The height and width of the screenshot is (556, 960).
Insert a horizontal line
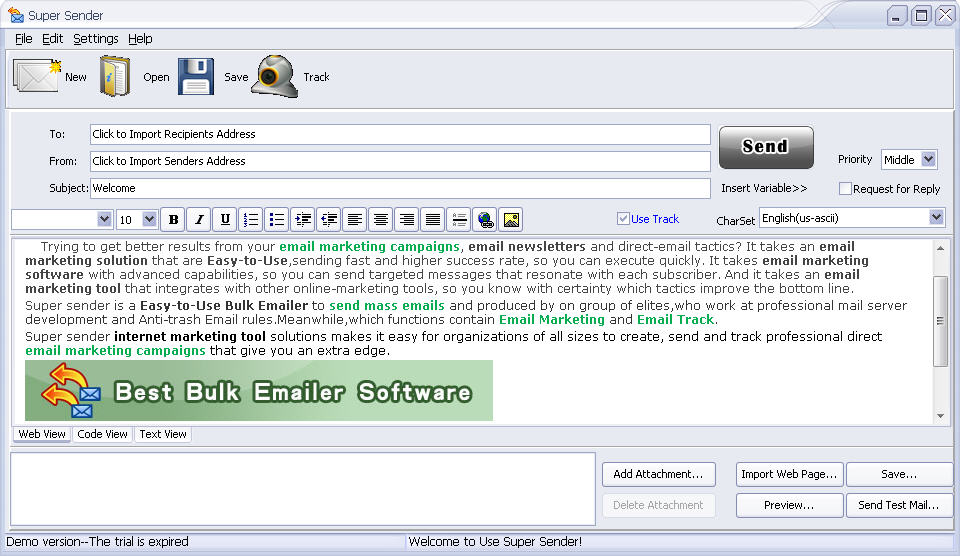coord(459,219)
